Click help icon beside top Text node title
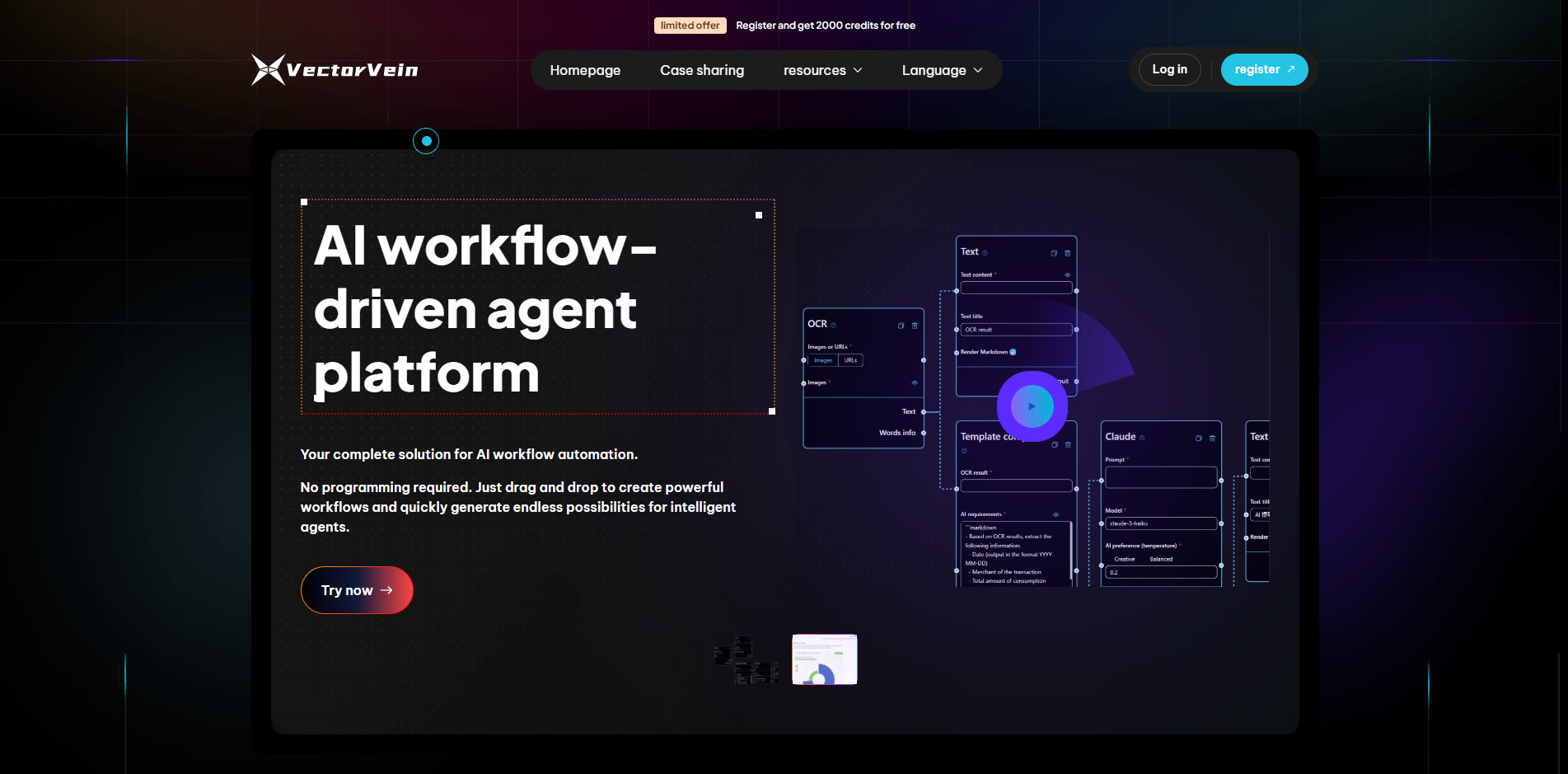This screenshot has width=1568, height=774. [985, 253]
